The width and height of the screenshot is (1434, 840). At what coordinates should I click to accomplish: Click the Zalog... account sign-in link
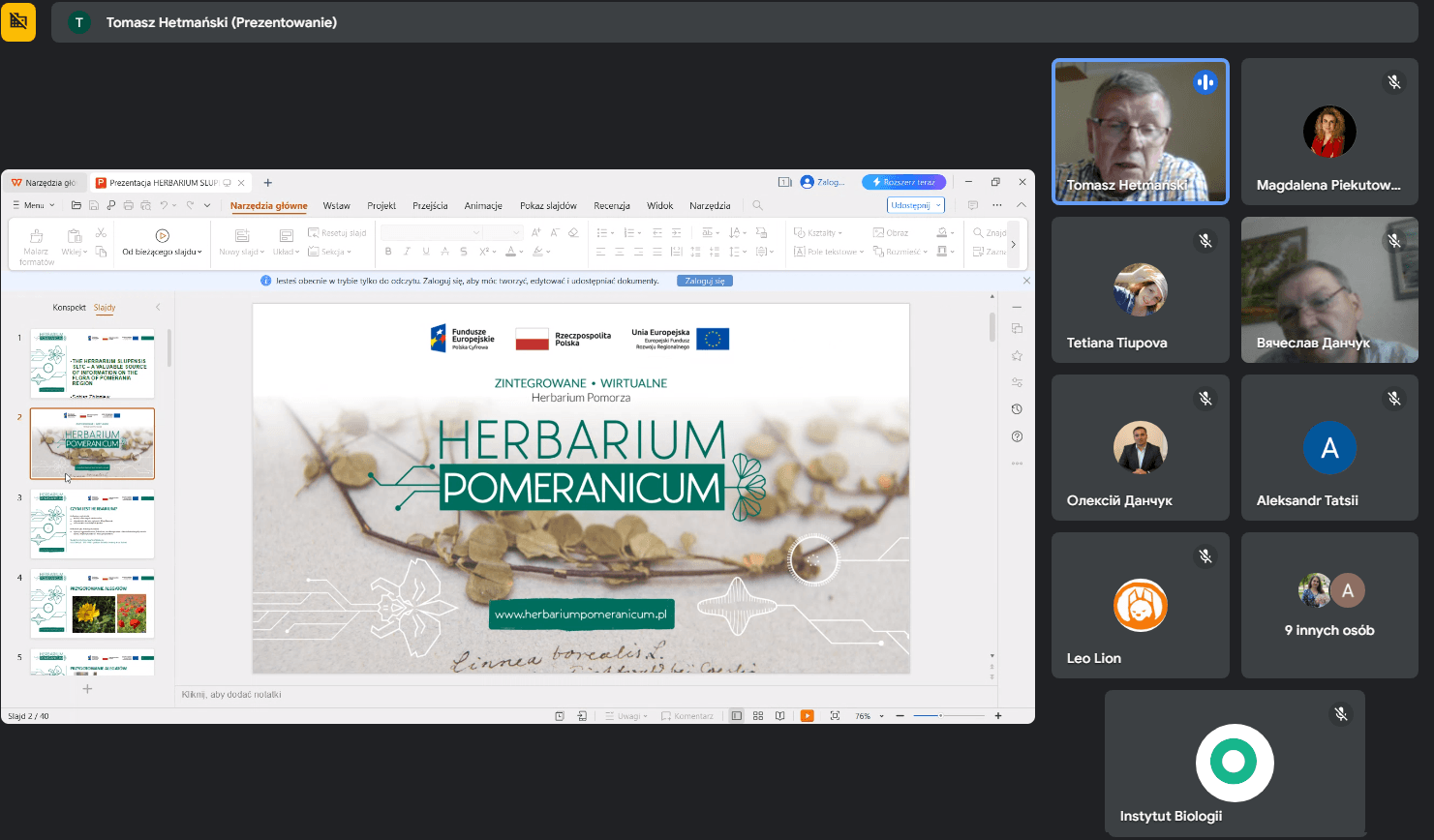823,182
